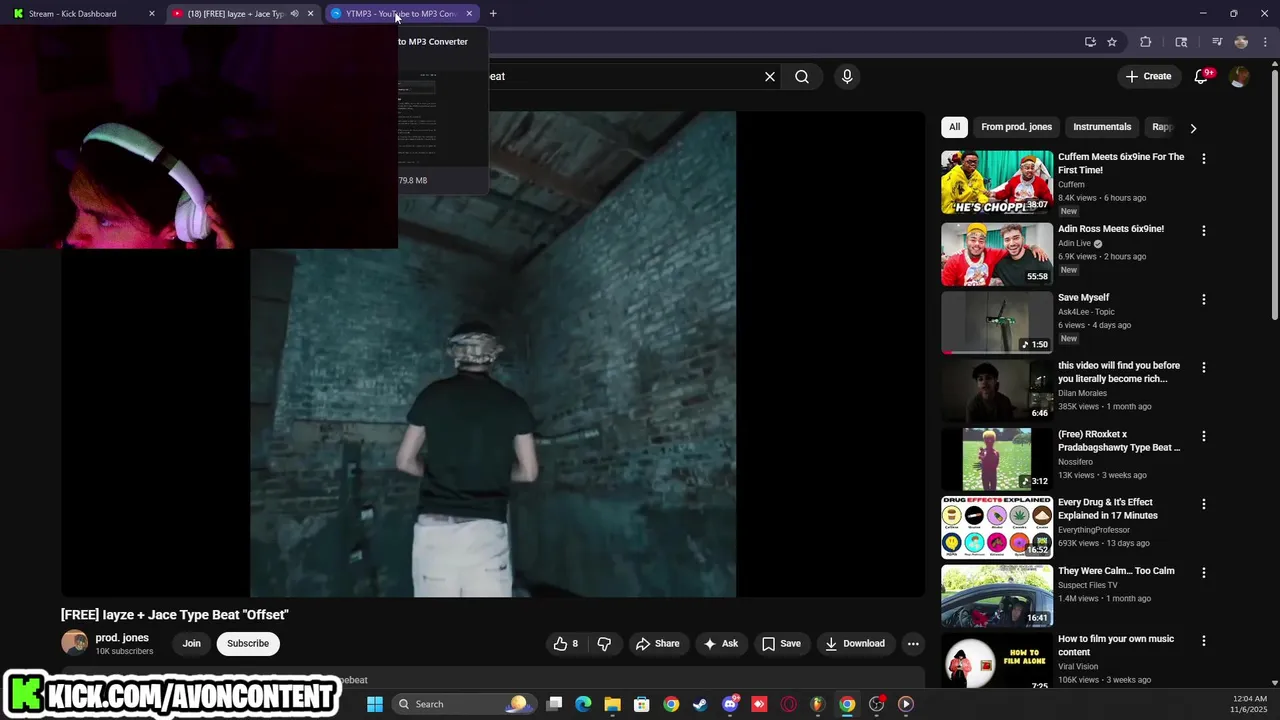Like the Offset beat video
The width and height of the screenshot is (1280, 720).
pos(566,644)
